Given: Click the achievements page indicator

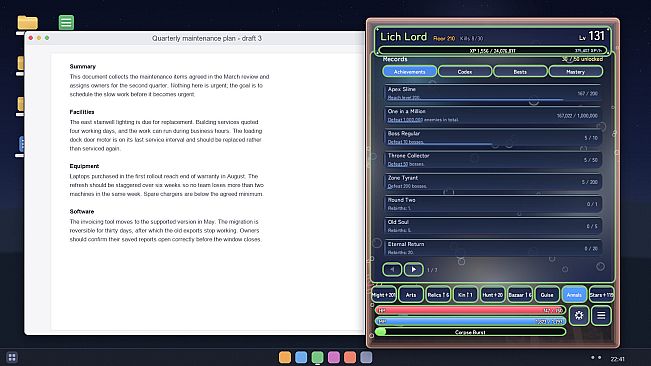Looking at the screenshot, I should 432,270.
